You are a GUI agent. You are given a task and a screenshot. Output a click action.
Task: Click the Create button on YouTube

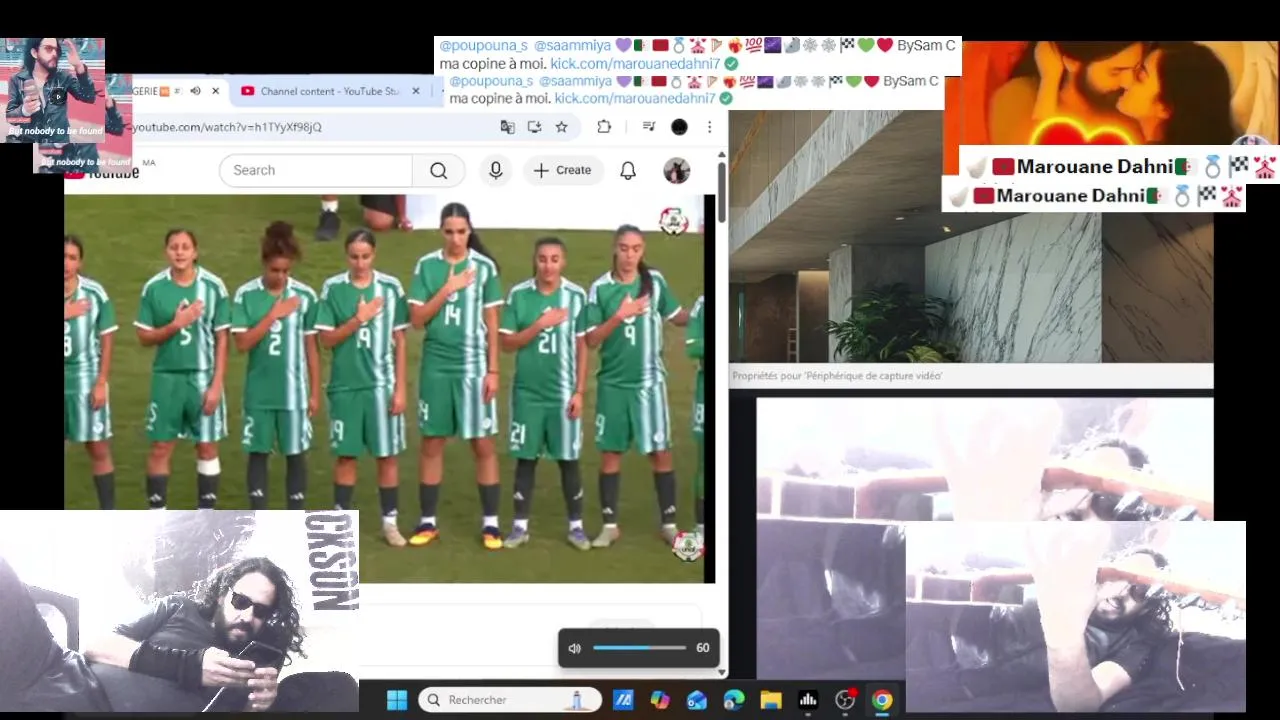(562, 170)
